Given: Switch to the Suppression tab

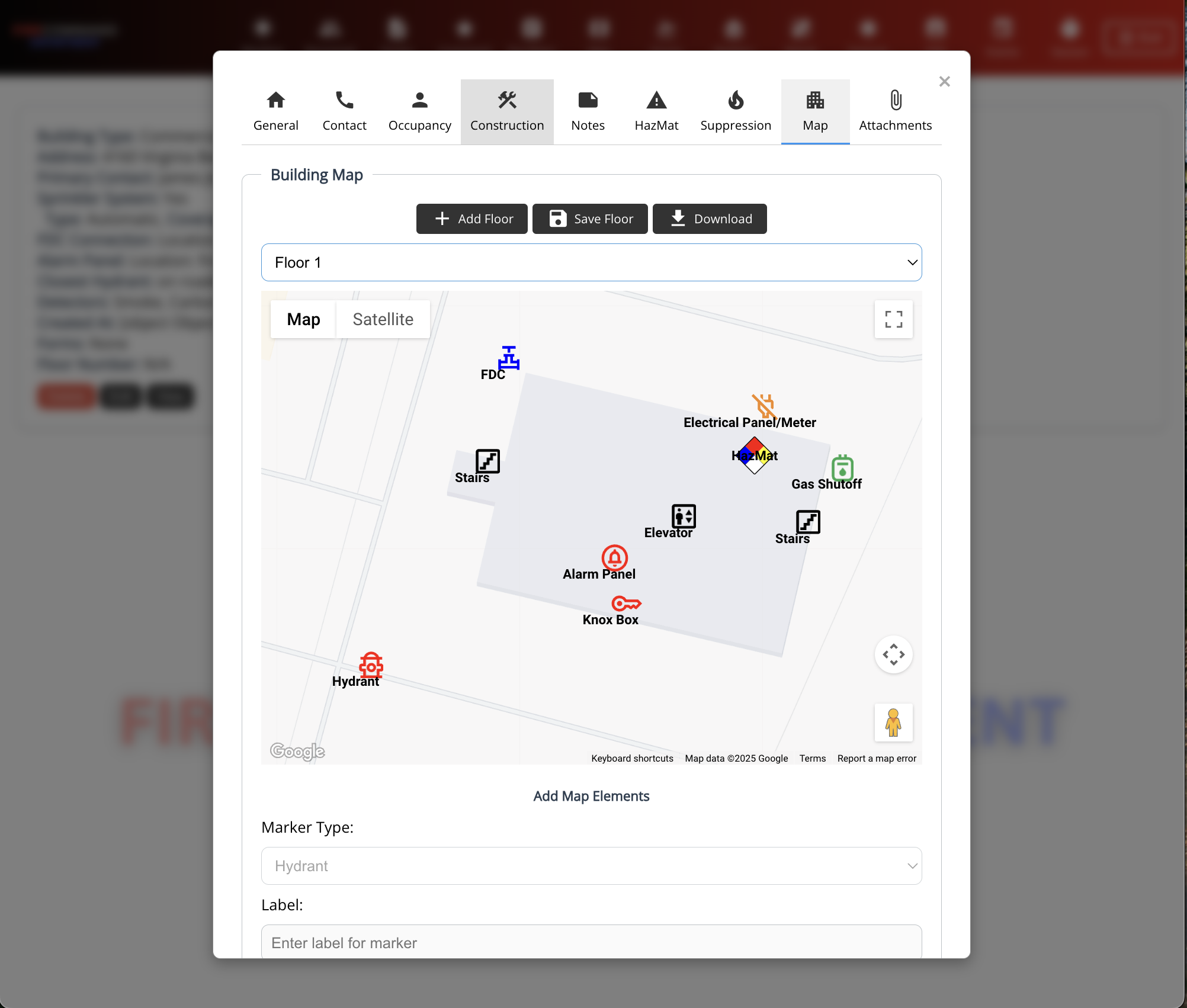Looking at the screenshot, I should [736, 111].
